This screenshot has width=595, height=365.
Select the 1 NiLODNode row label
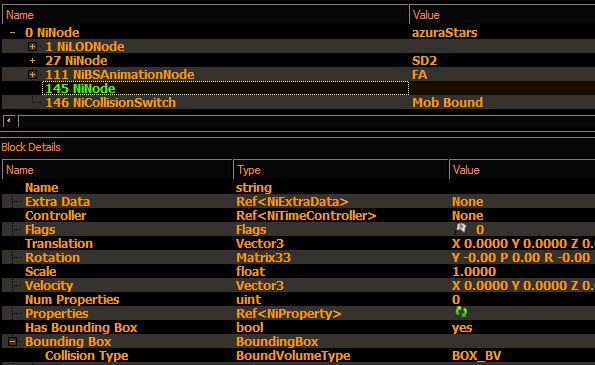[x=85, y=47]
